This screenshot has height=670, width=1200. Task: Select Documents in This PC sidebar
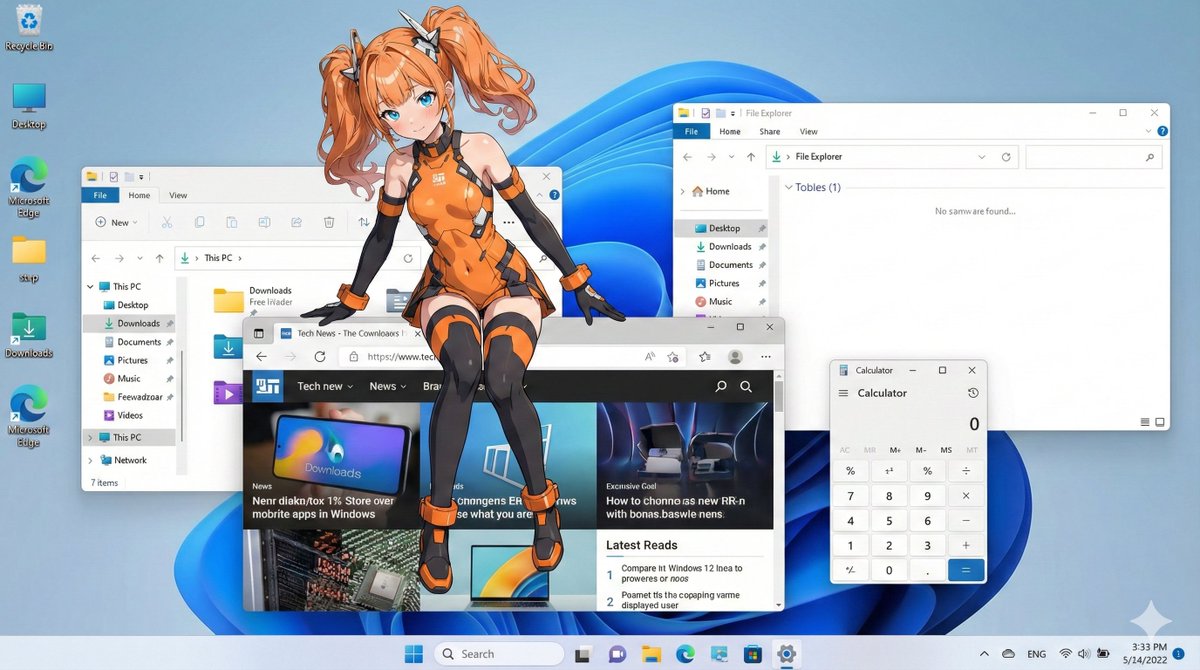click(x=139, y=342)
